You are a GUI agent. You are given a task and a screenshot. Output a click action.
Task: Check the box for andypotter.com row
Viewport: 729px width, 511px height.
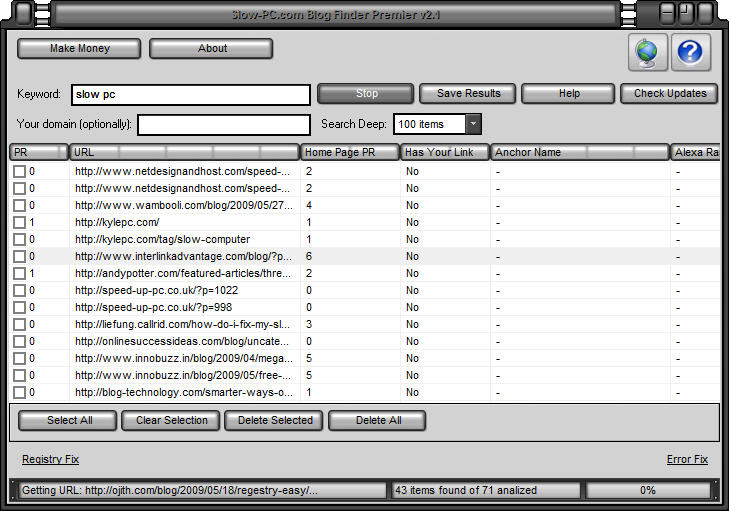click(x=19, y=273)
